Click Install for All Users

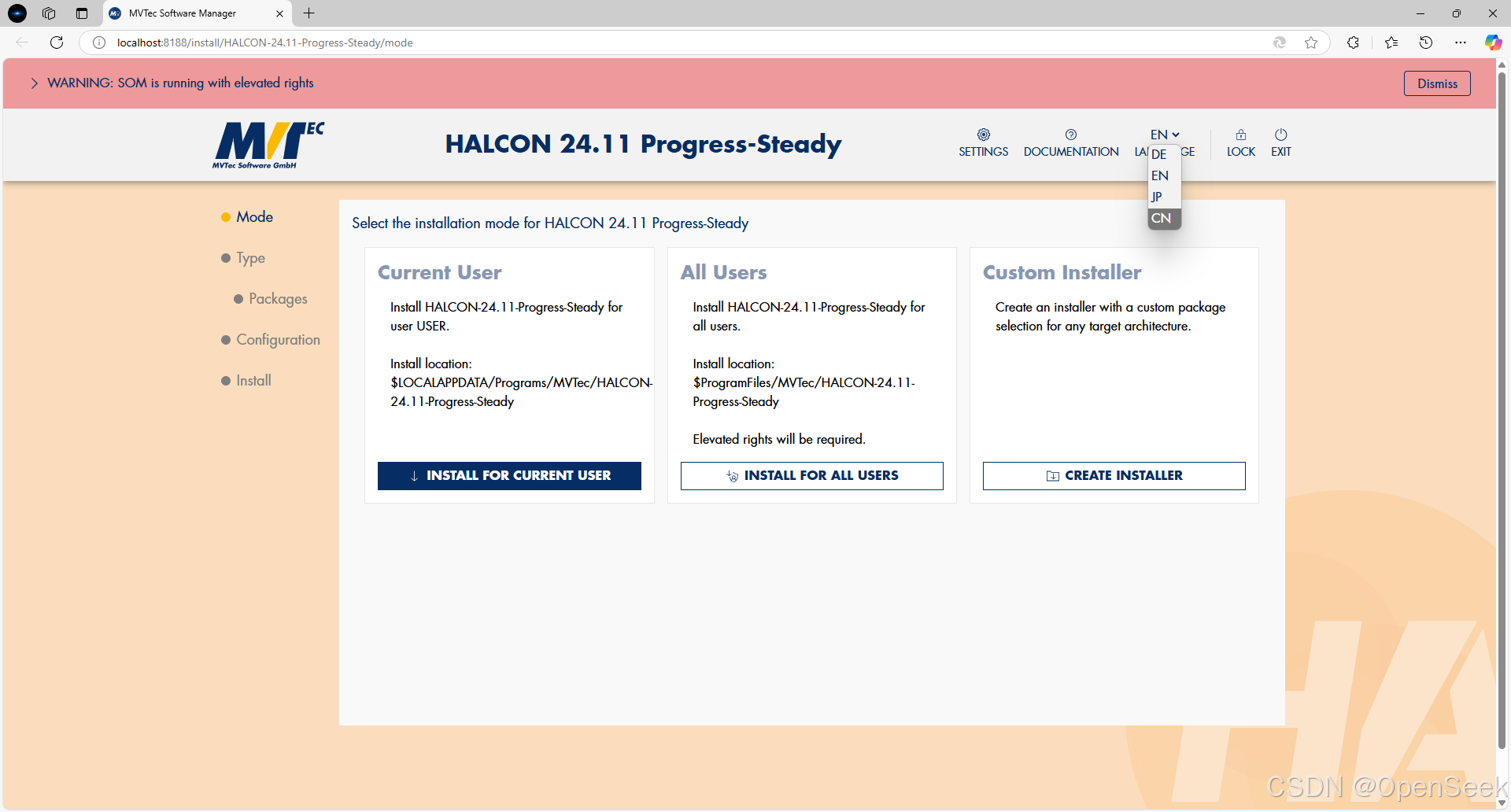click(811, 475)
